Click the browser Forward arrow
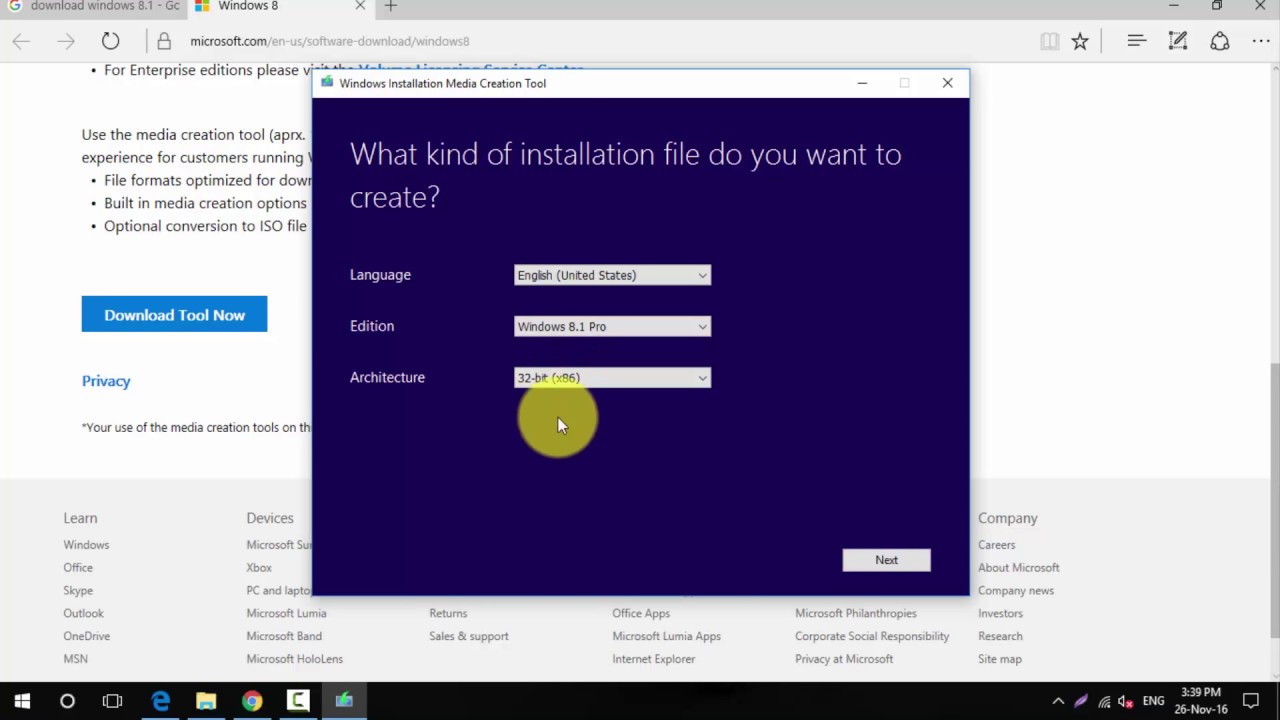The height and width of the screenshot is (720, 1280). tap(66, 41)
